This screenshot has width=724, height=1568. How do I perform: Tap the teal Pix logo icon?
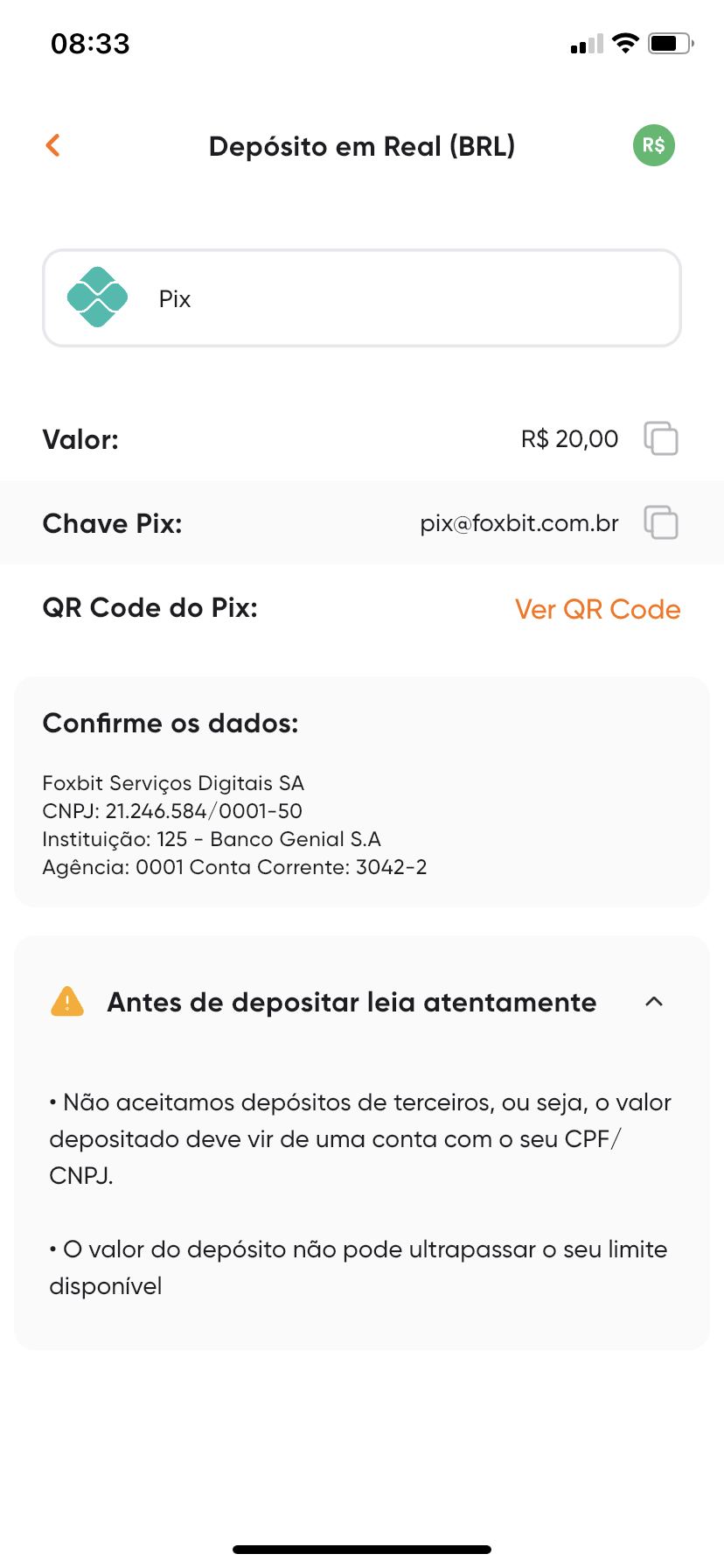[x=97, y=297]
